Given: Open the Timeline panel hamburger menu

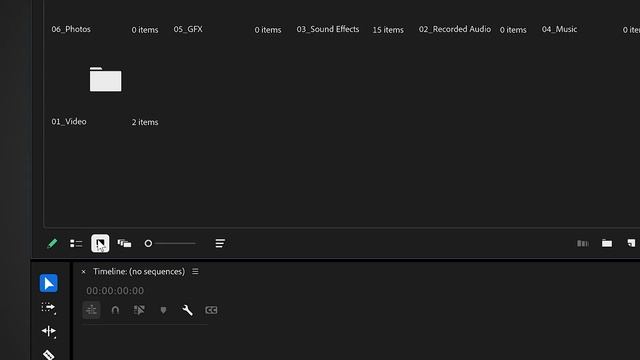Looking at the screenshot, I should point(195,271).
